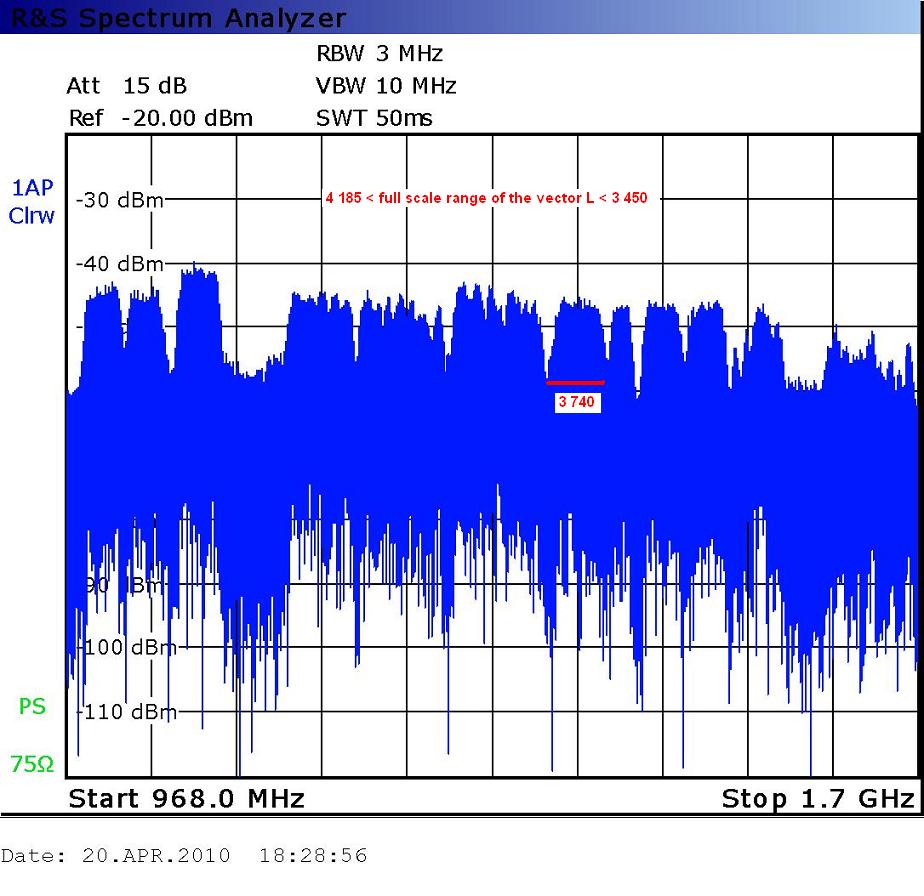Viewport: 924px width, 896px height.
Task: Click the Start 968.0 MHz frequency field
Action: [186, 799]
